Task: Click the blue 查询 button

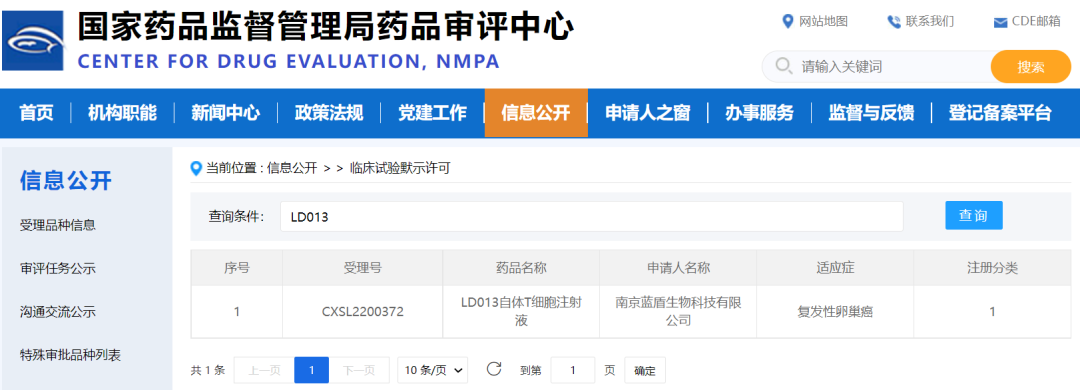Action: pos(973,216)
